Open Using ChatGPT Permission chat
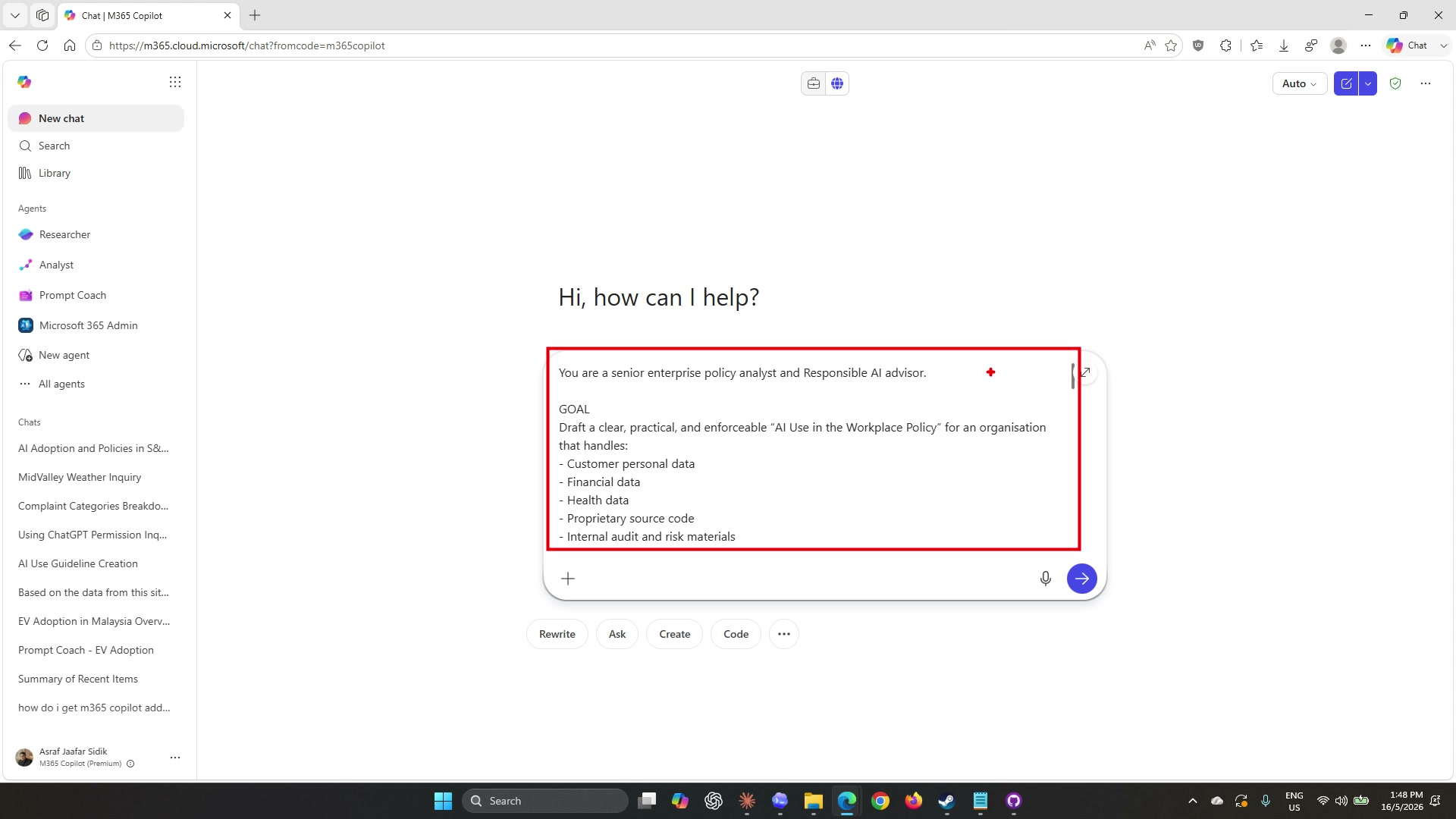Viewport: 1456px width, 819px height. coord(96,535)
